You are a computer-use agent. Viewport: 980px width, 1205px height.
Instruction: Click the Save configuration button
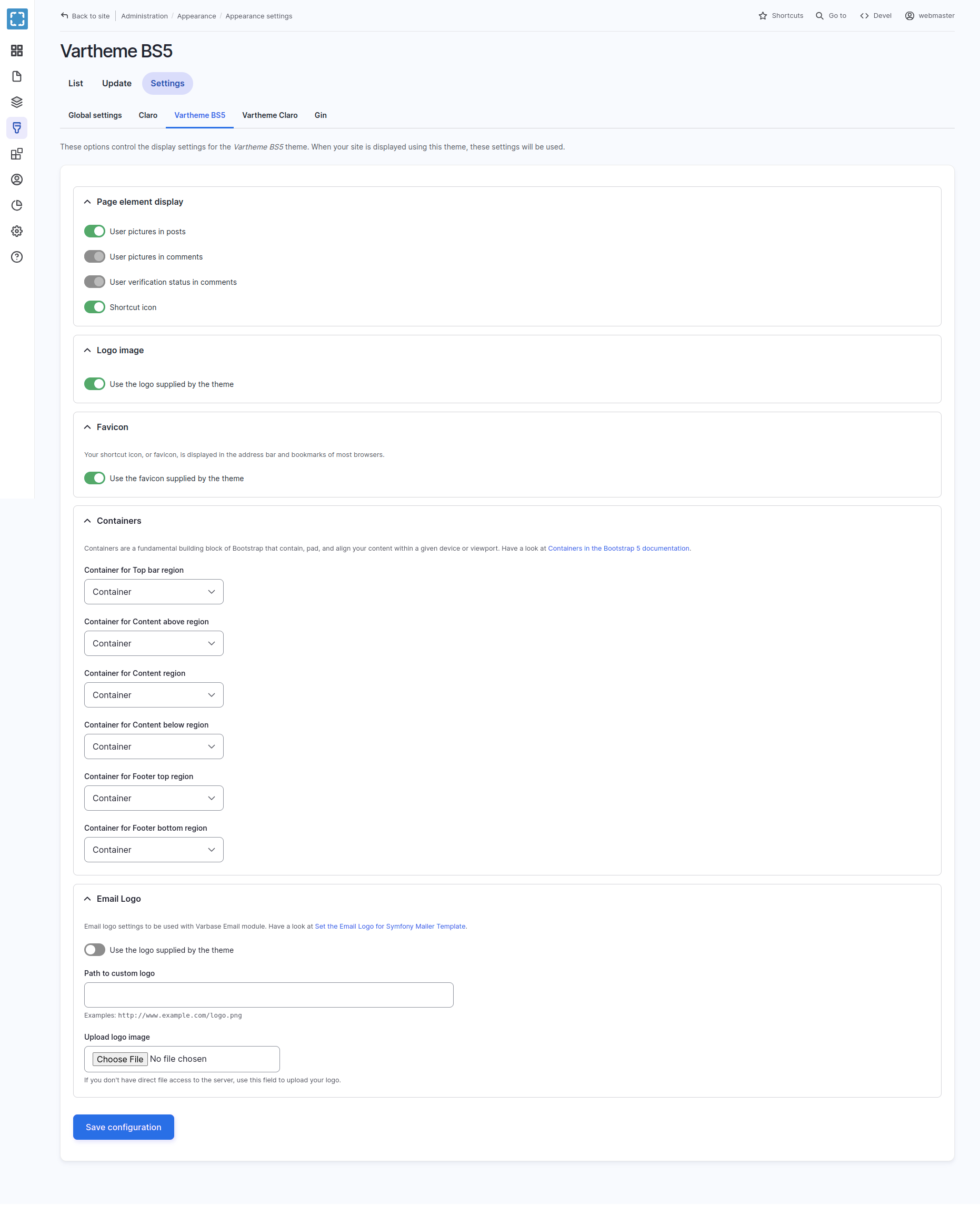click(123, 1127)
